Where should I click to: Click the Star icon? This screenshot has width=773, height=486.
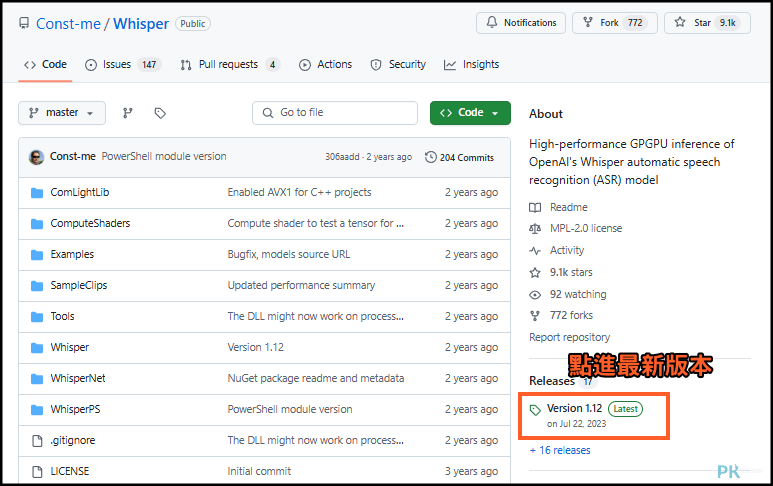(x=680, y=22)
